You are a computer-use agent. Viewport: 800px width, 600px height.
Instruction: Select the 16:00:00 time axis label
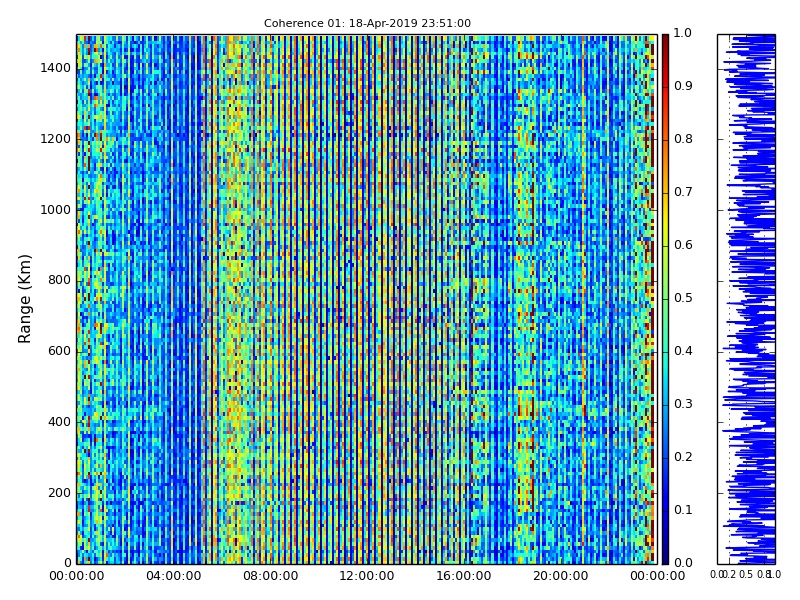point(464,576)
